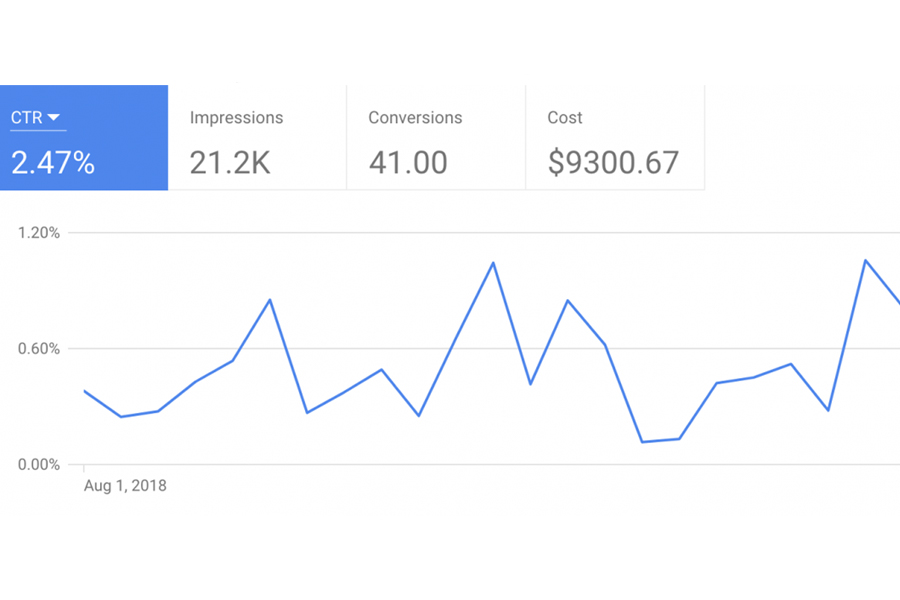Click the 2.47% CTR value
Screen dimensions: 900x600
(x=53, y=162)
